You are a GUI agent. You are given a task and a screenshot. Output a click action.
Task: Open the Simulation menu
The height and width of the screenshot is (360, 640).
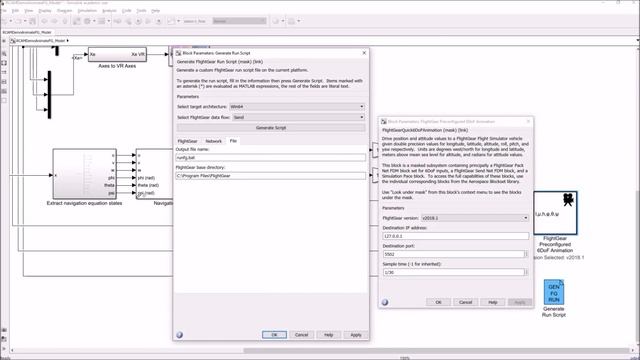pos(87,11)
